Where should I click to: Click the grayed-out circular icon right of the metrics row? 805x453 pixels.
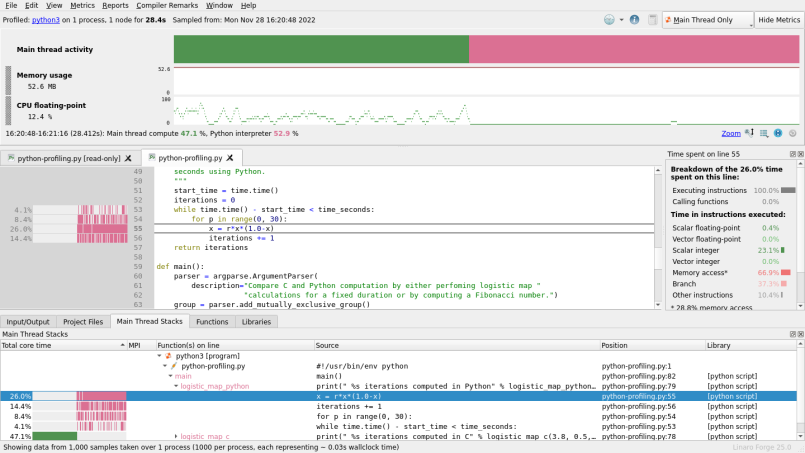(793, 133)
